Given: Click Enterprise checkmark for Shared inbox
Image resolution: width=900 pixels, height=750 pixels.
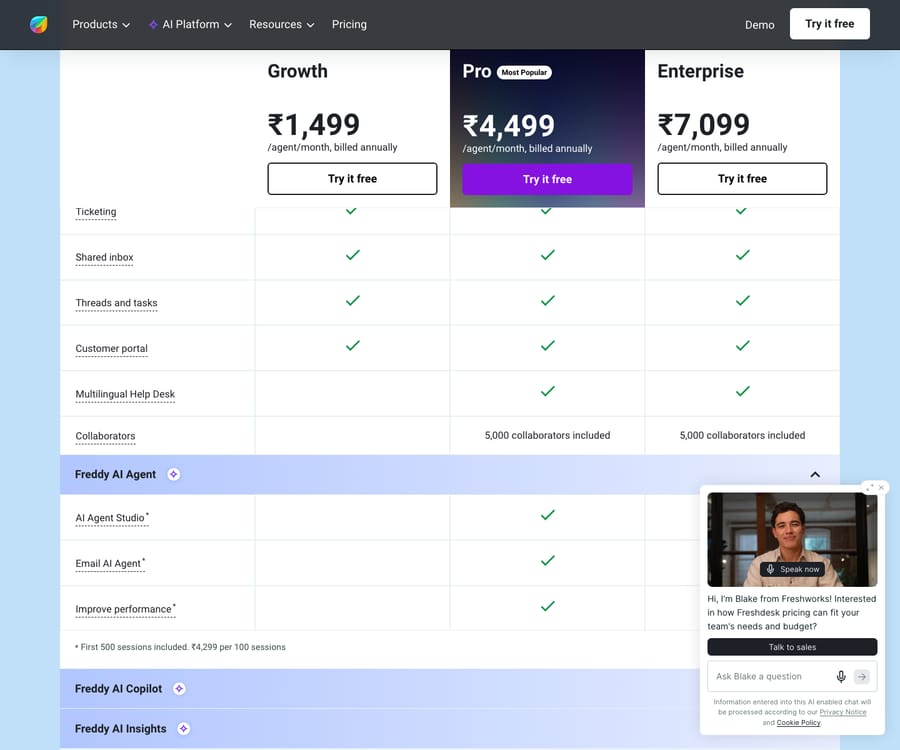Looking at the screenshot, I should (743, 255).
